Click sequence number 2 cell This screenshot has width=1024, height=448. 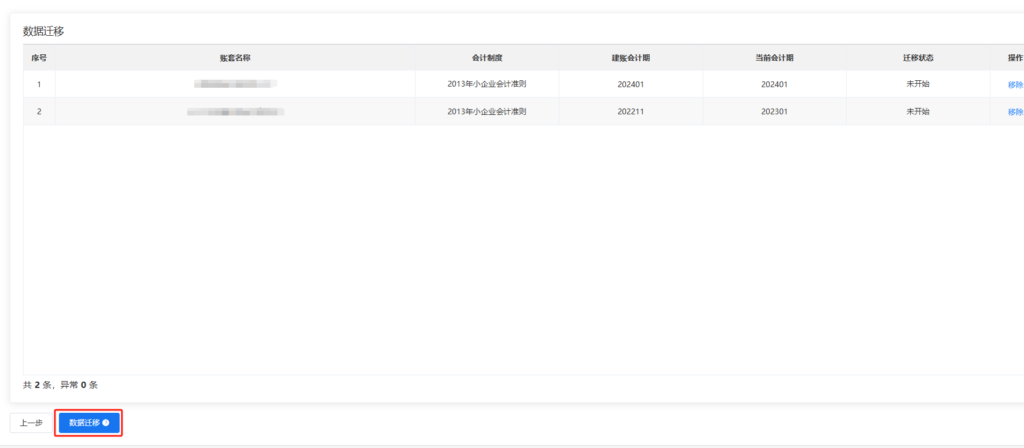point(39,112)
